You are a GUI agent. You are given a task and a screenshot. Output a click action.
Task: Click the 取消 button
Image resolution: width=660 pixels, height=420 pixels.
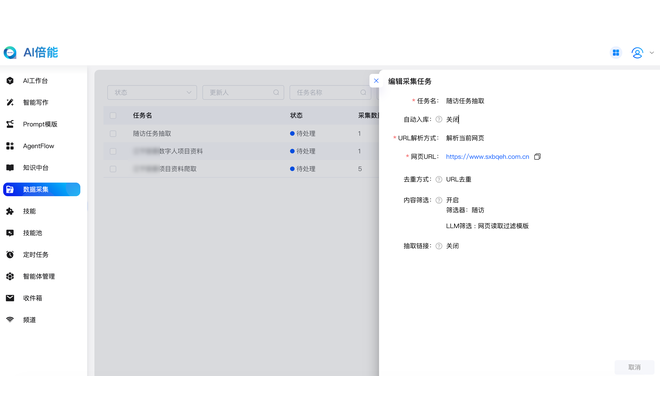point(634,367)
